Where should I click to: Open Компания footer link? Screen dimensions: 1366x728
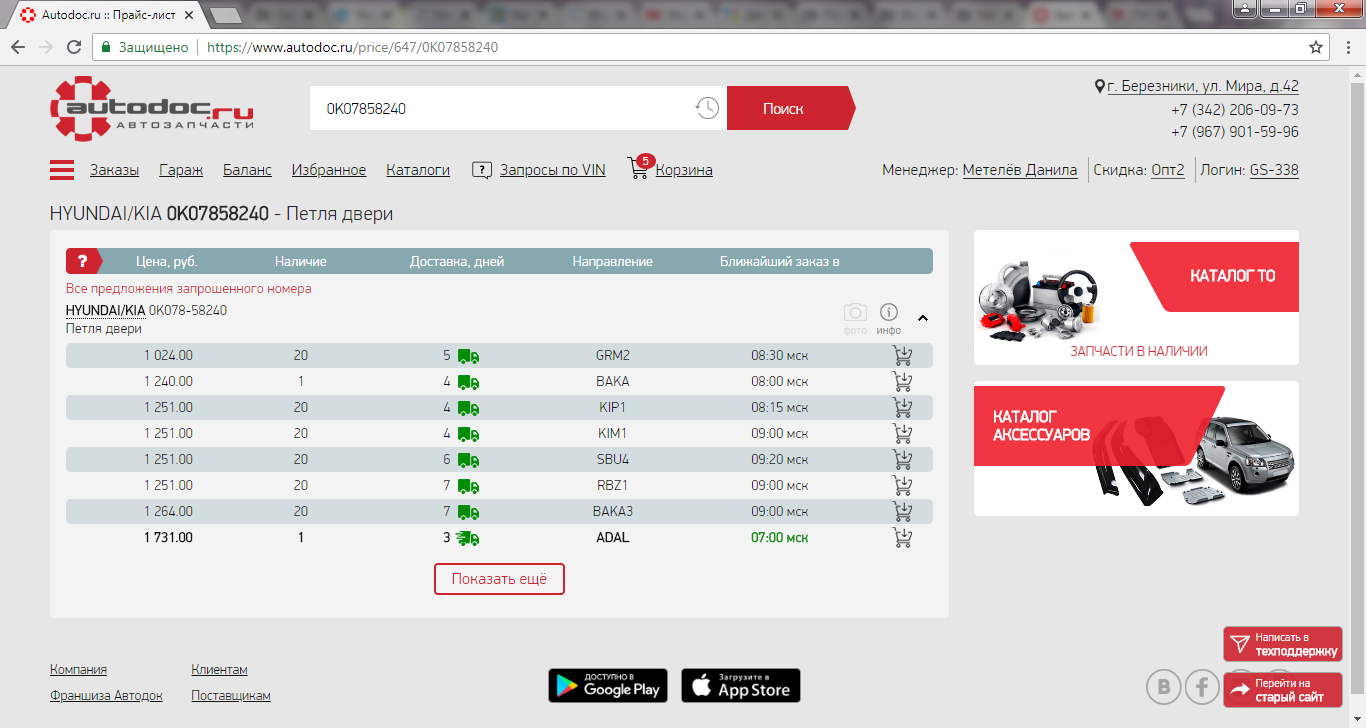(x=78, y=670)
